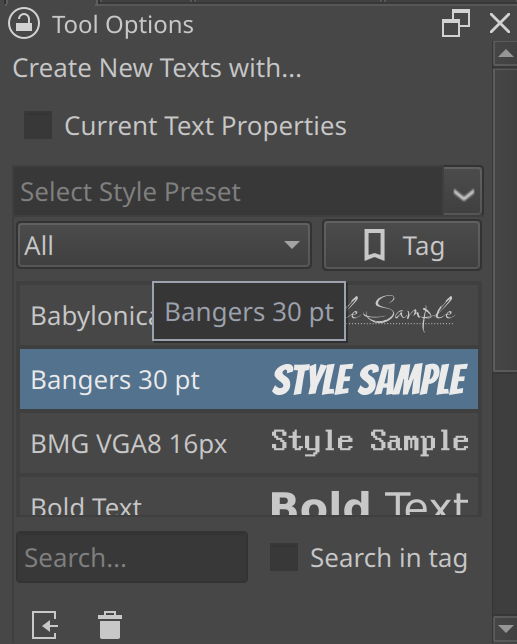Click the Style Sample preview of BMG VGA8
The image size is (517, 644).
[x=370, y=442]
